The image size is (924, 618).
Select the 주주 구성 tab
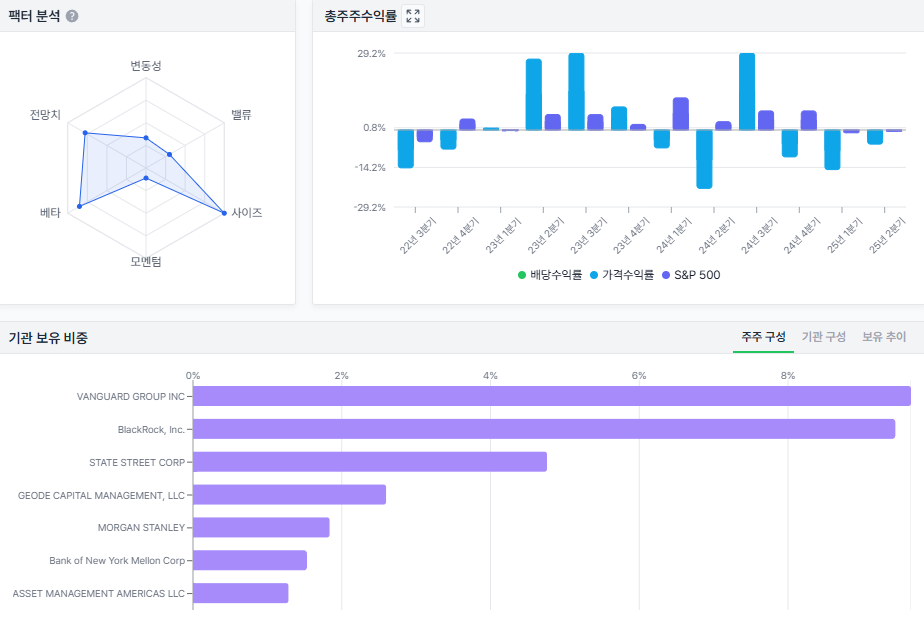pos(763,337)
